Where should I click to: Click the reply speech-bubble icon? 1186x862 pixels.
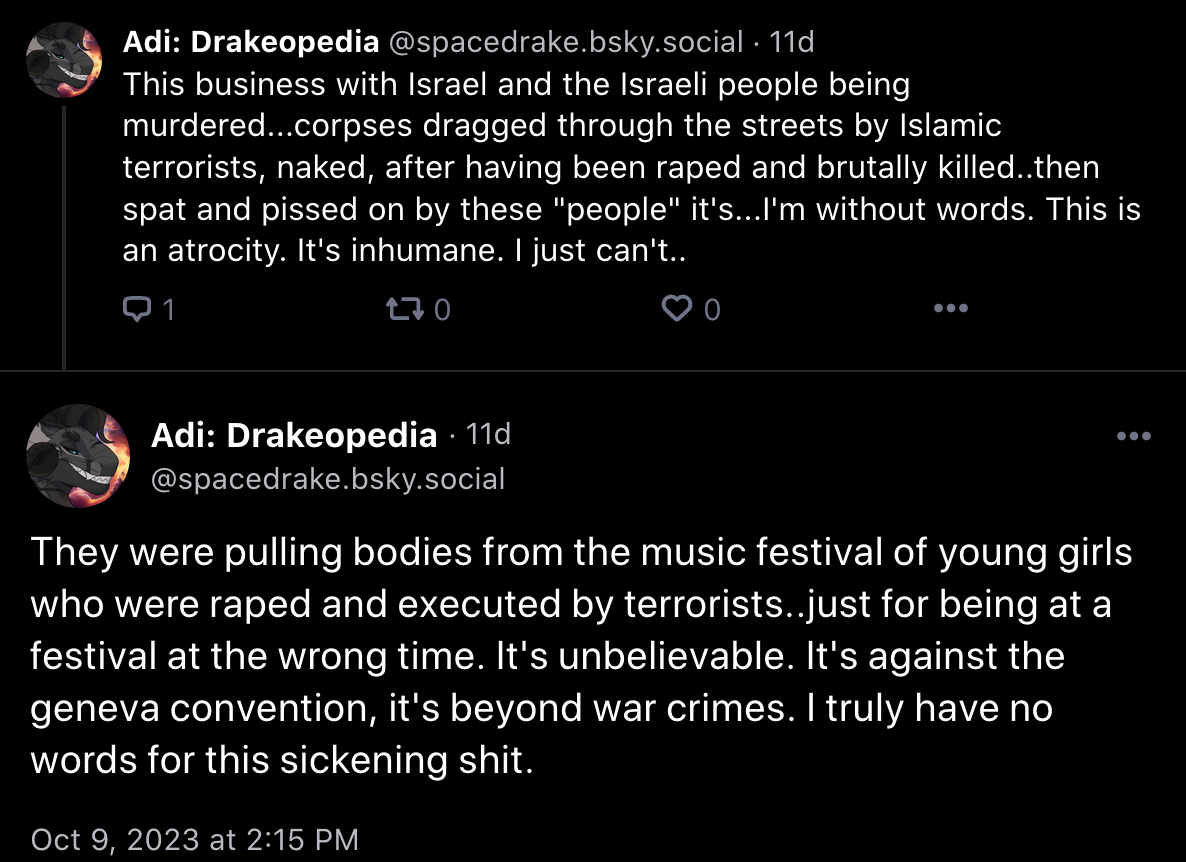tap(137, 309)
